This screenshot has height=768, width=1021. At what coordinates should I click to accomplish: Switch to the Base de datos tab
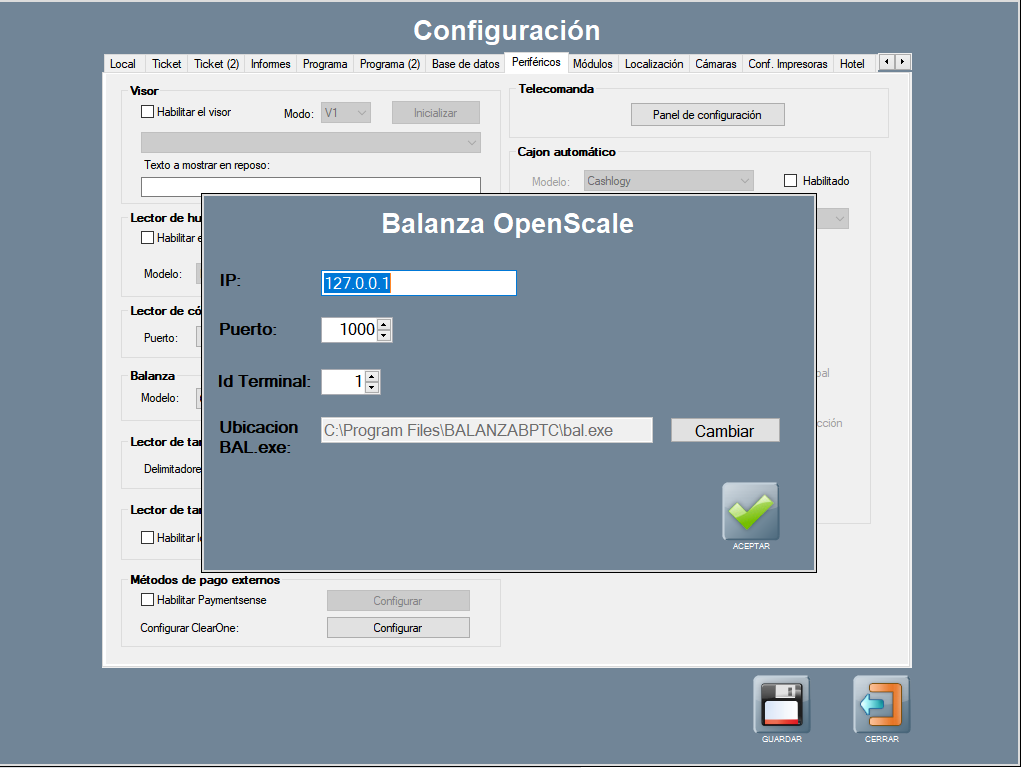coord(465,64)
